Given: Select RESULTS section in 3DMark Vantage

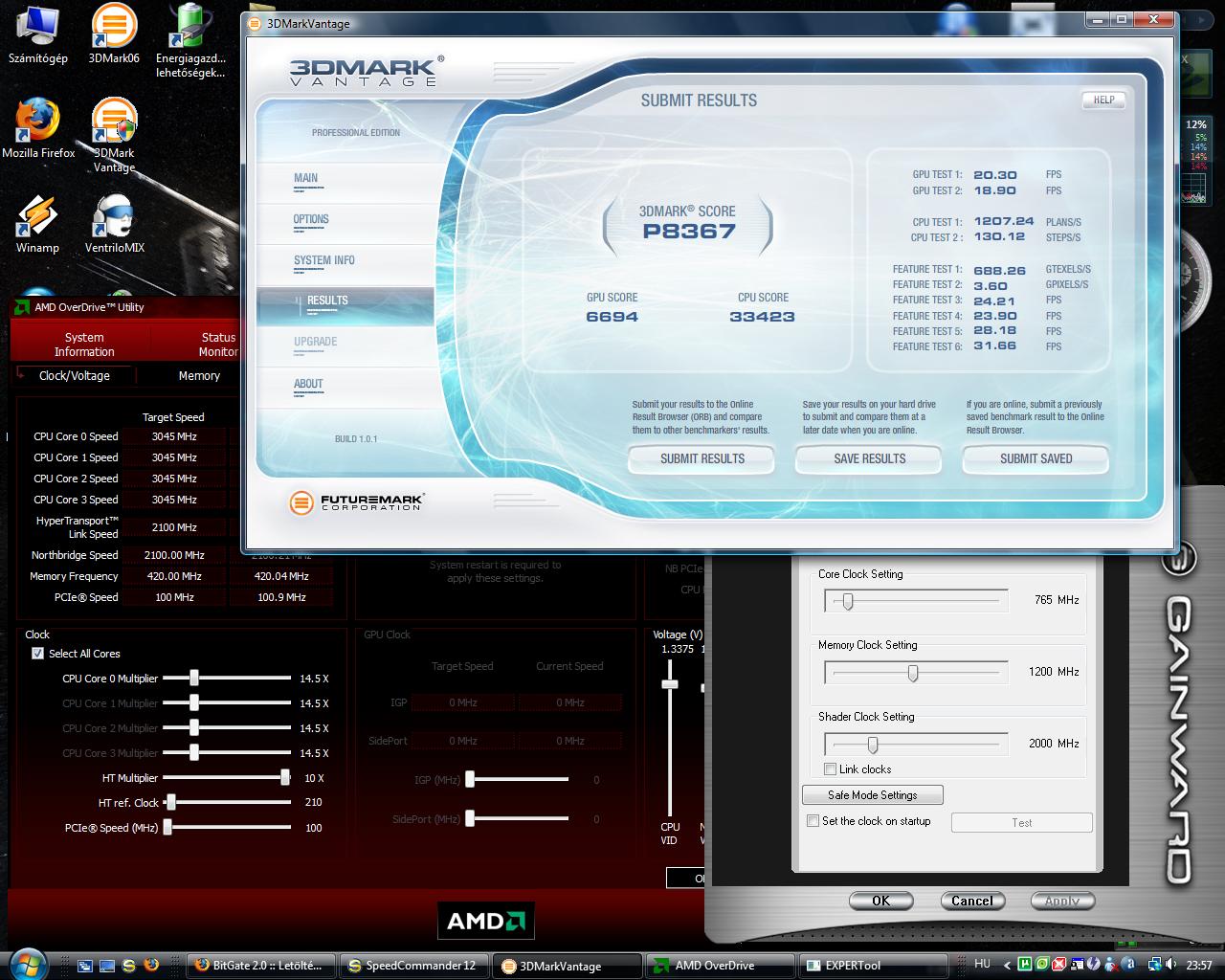Looking at the screenshot, I should click(345, 305).
